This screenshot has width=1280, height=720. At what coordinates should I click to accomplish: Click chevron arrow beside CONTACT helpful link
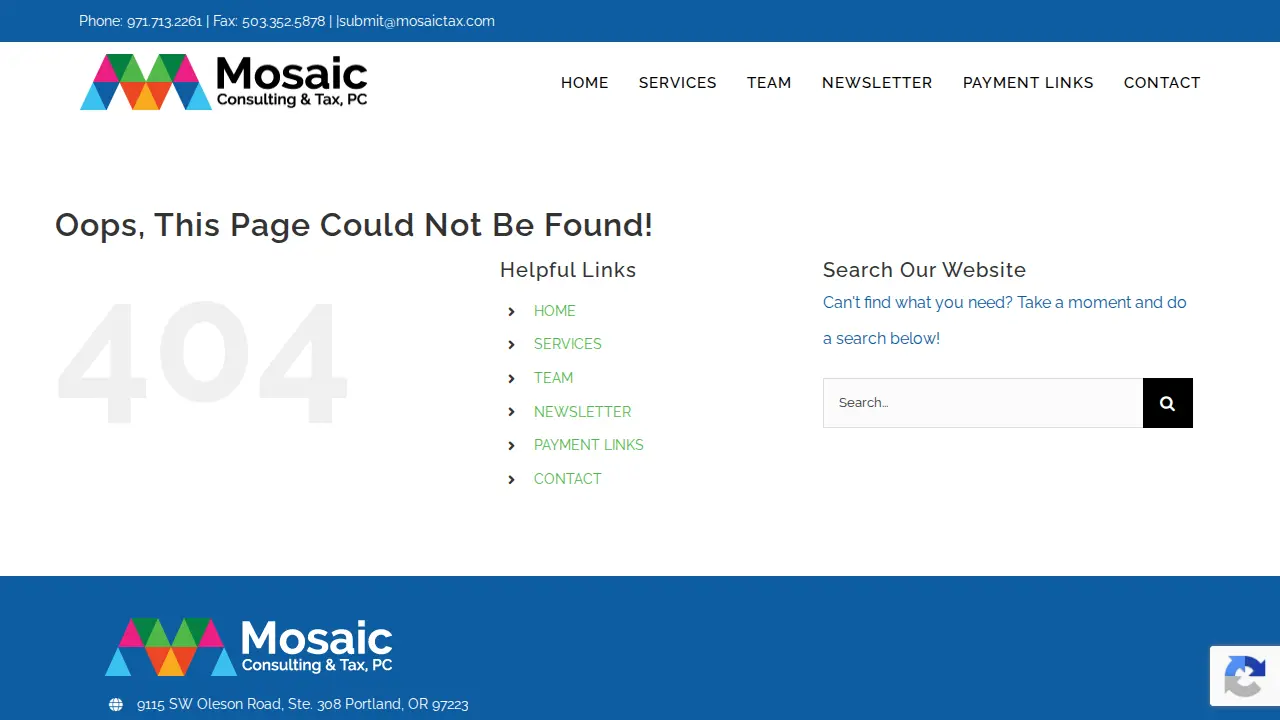click(x=511, y=479)
